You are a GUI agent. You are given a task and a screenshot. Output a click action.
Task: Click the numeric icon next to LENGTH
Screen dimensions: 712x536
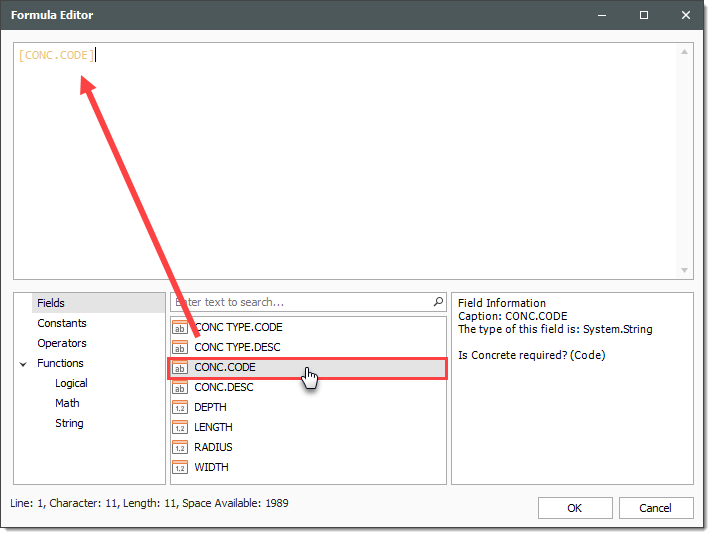(x=180, y=428)
